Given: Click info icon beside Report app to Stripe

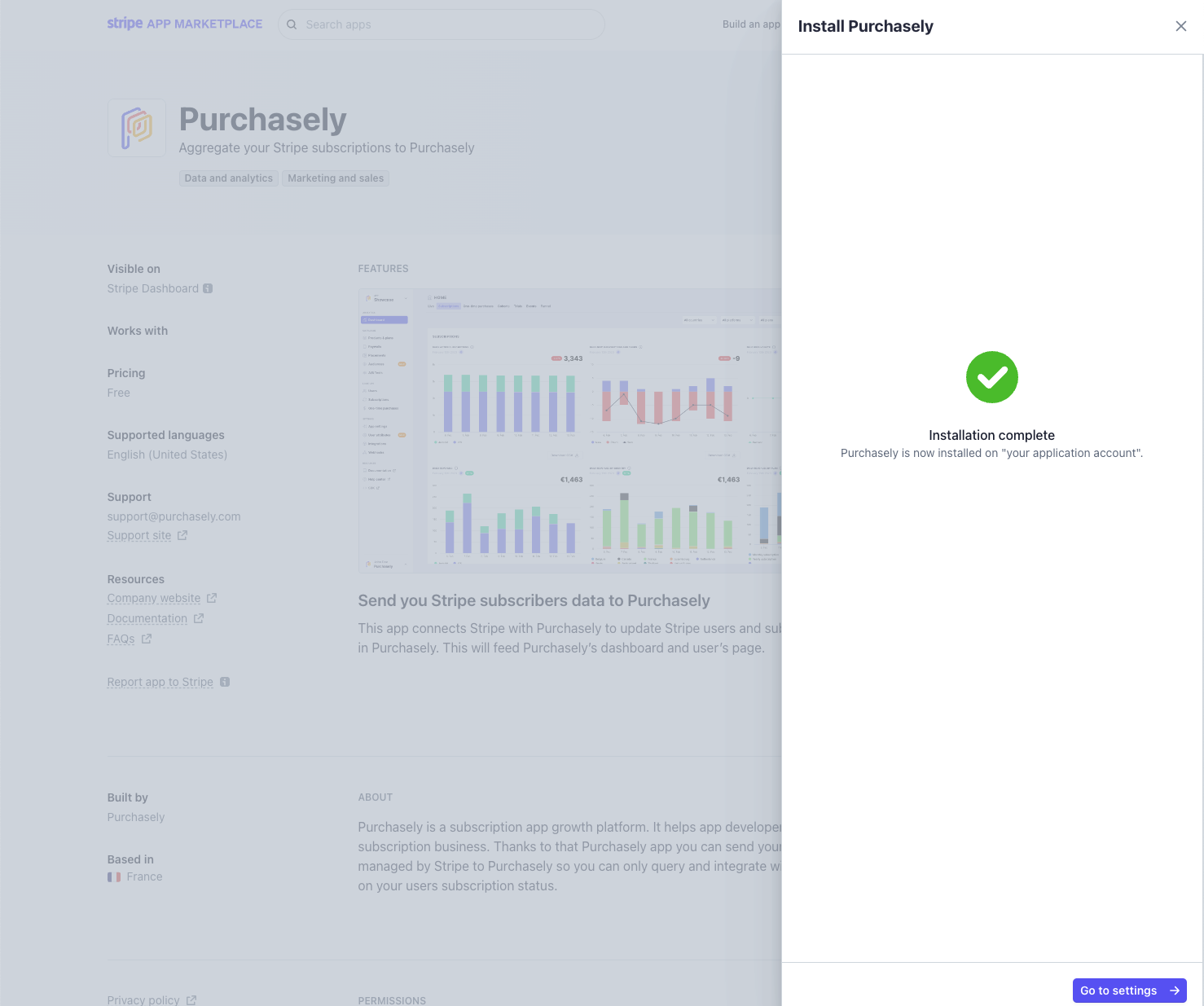Looking at the screenshot, I should [225, 682].
